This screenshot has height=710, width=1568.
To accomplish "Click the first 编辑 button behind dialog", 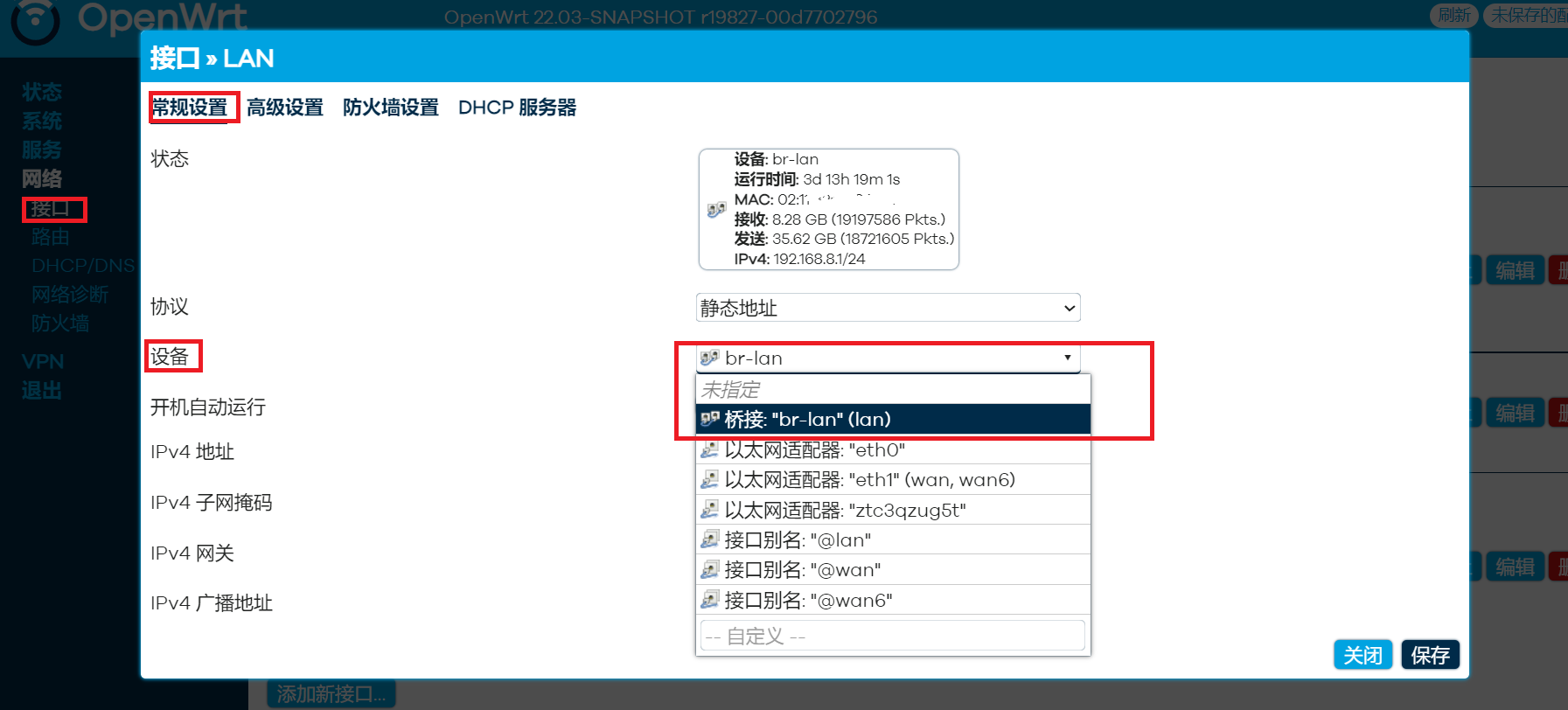I will 1515,270.
